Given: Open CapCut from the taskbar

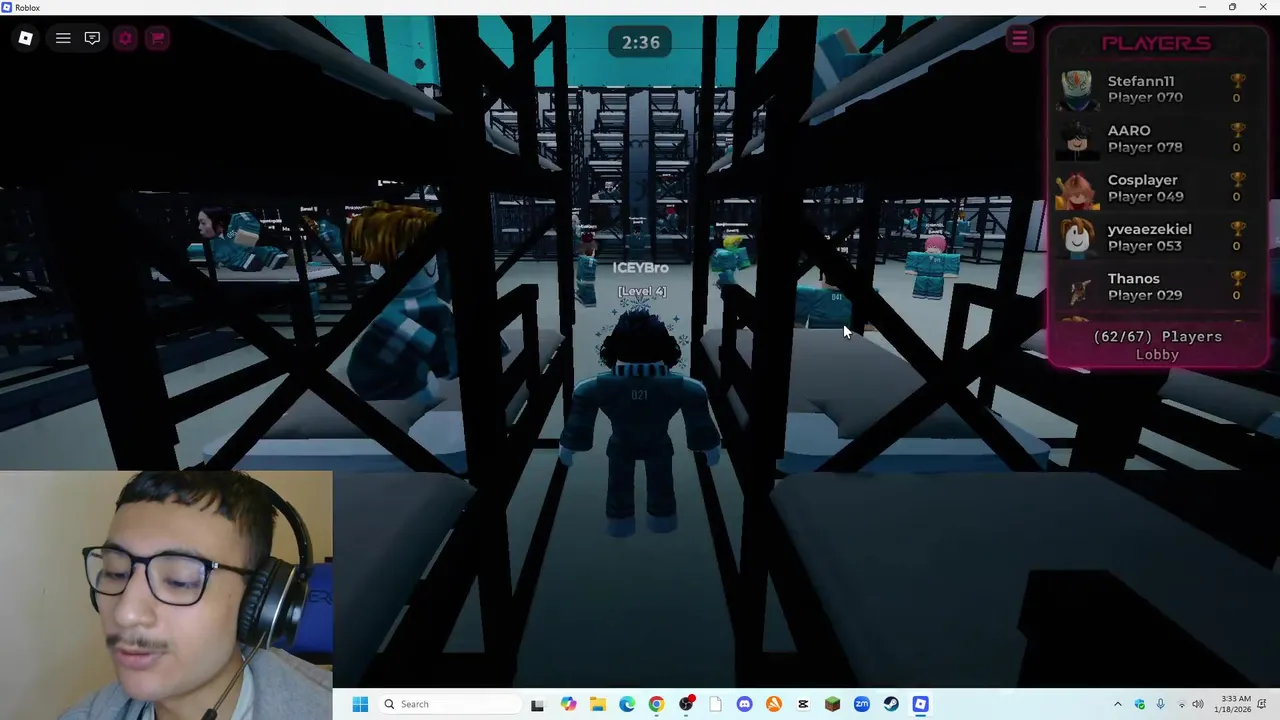Looking at the screenshot, I should [803, 704].
